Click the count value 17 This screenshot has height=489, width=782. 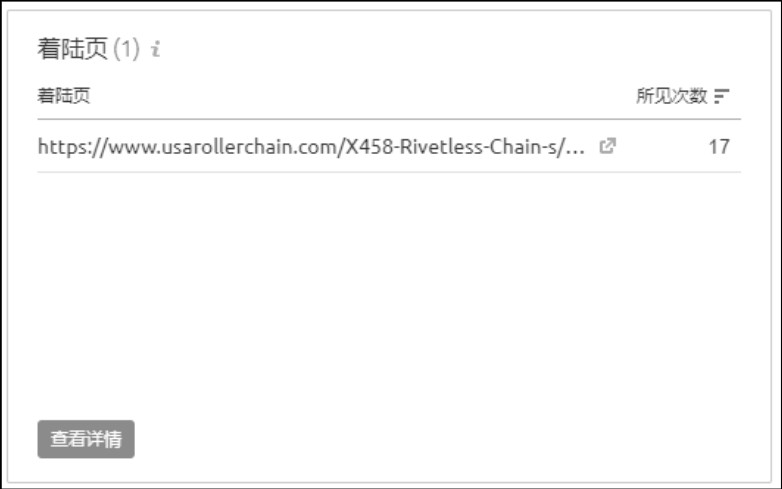click(719, 147)
